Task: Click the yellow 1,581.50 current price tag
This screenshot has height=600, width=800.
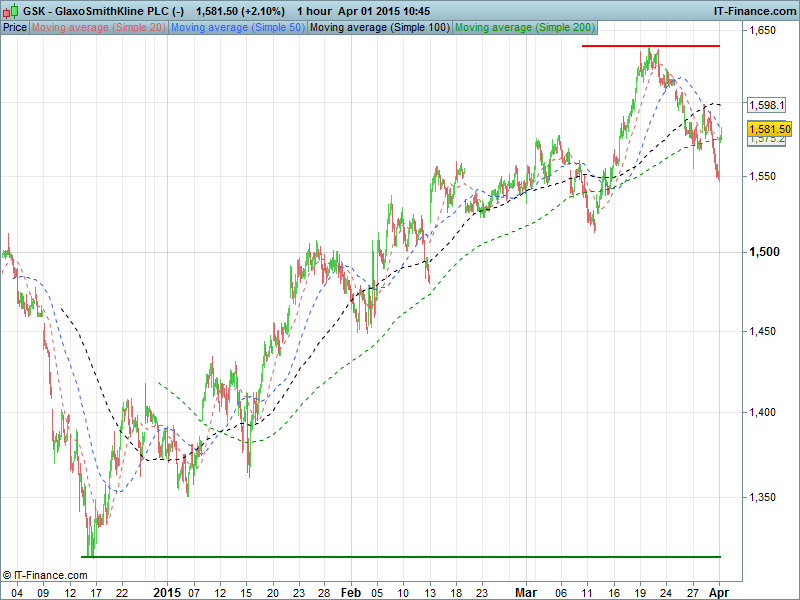Action: [x=769, y=129]
